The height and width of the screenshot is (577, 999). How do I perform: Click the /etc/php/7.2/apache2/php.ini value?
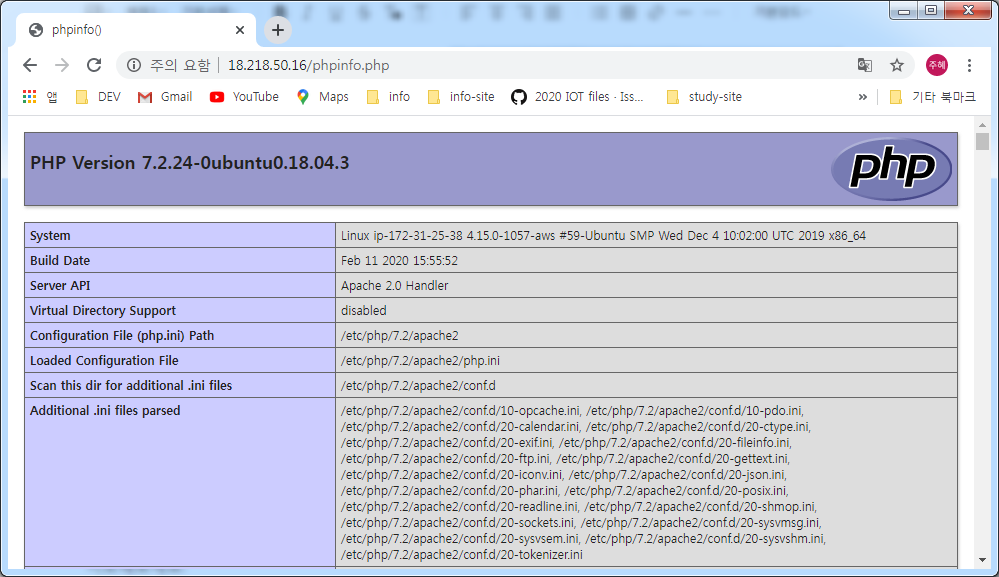pos(420,360)
